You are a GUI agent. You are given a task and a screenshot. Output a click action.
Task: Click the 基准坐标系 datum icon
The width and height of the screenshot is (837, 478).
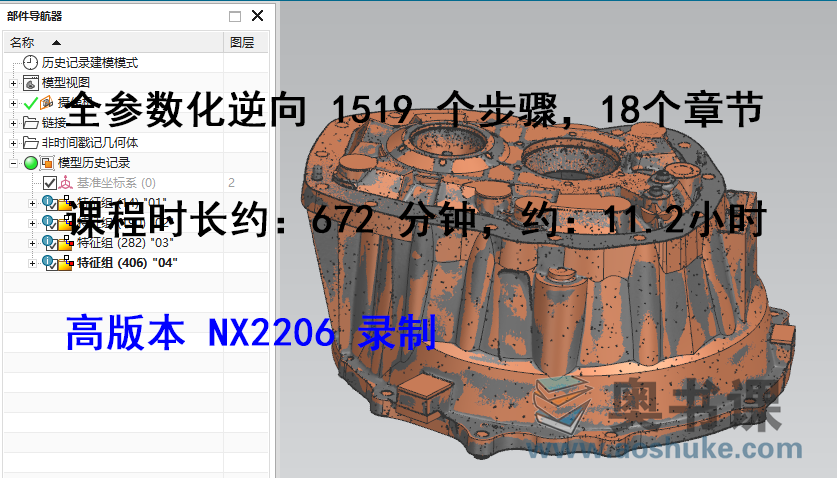tap(66, 183)
